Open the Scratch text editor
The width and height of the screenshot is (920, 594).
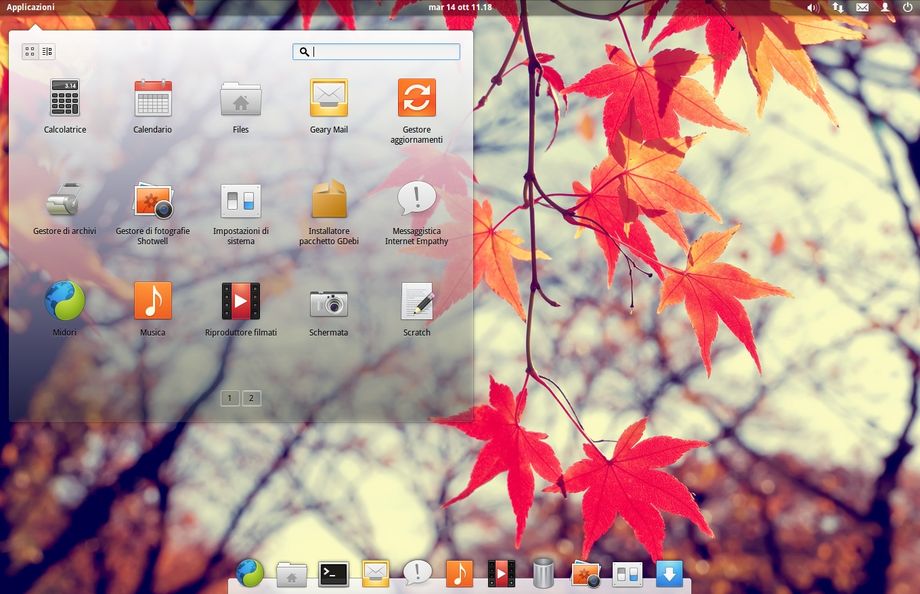coord(416,301)
